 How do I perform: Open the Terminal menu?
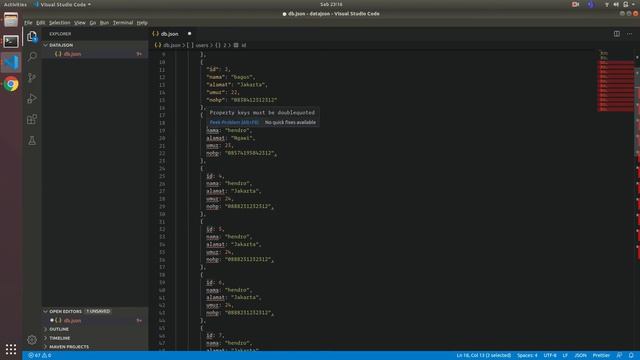coord(123,22)
